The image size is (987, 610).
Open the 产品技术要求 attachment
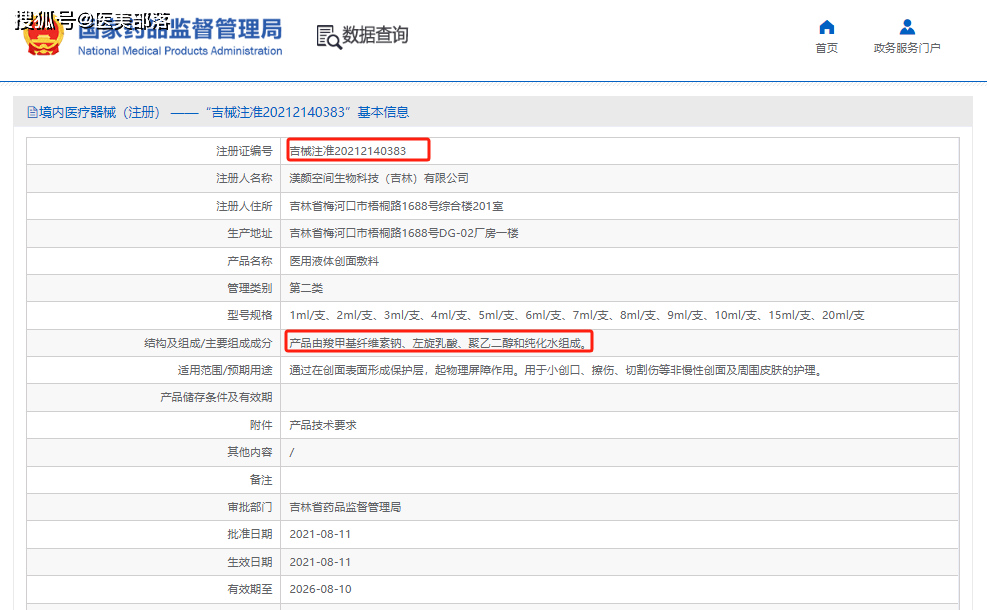tap(323, 425)
